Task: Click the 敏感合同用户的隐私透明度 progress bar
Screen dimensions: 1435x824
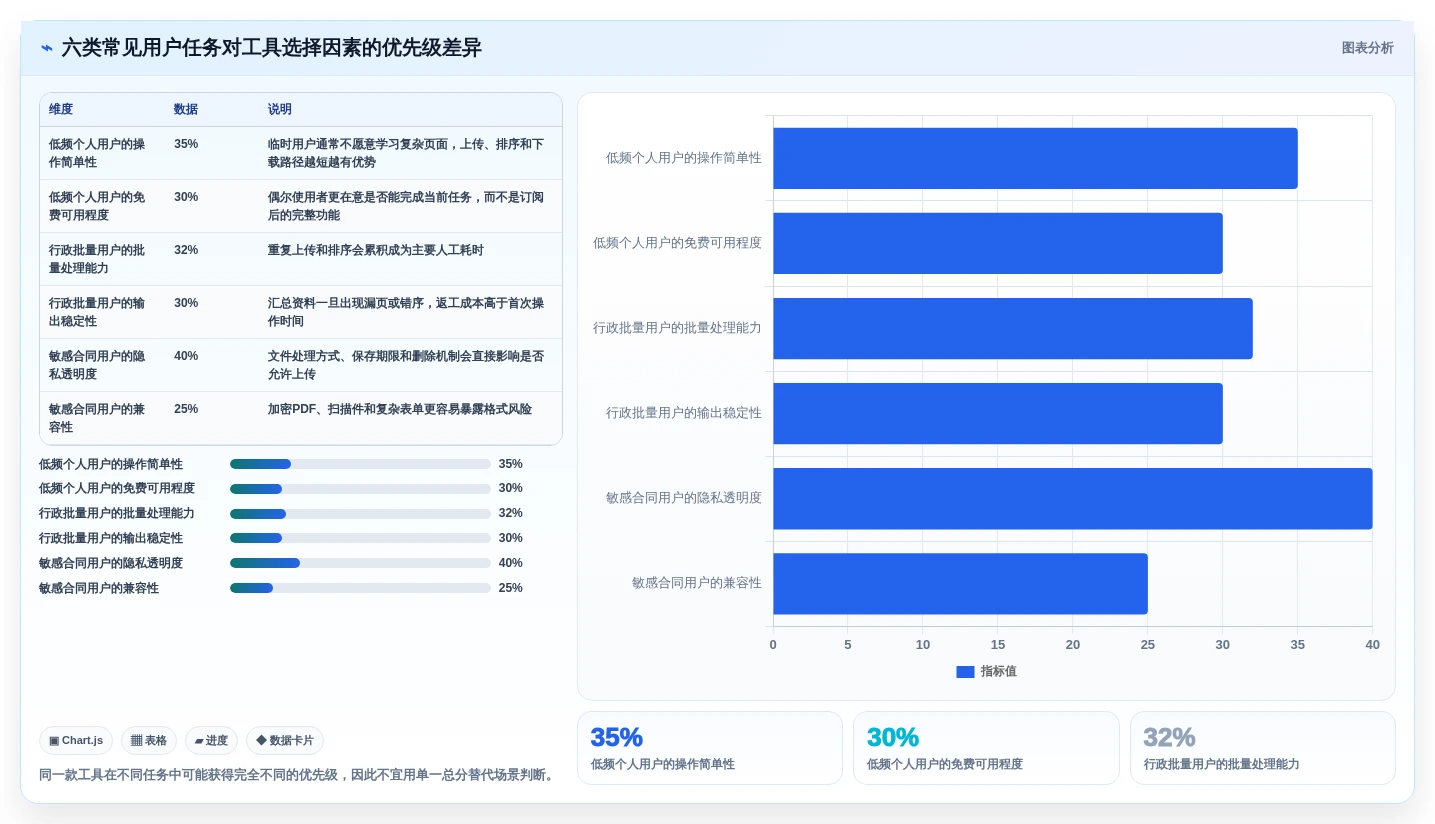Action: [x=360, y=563]
